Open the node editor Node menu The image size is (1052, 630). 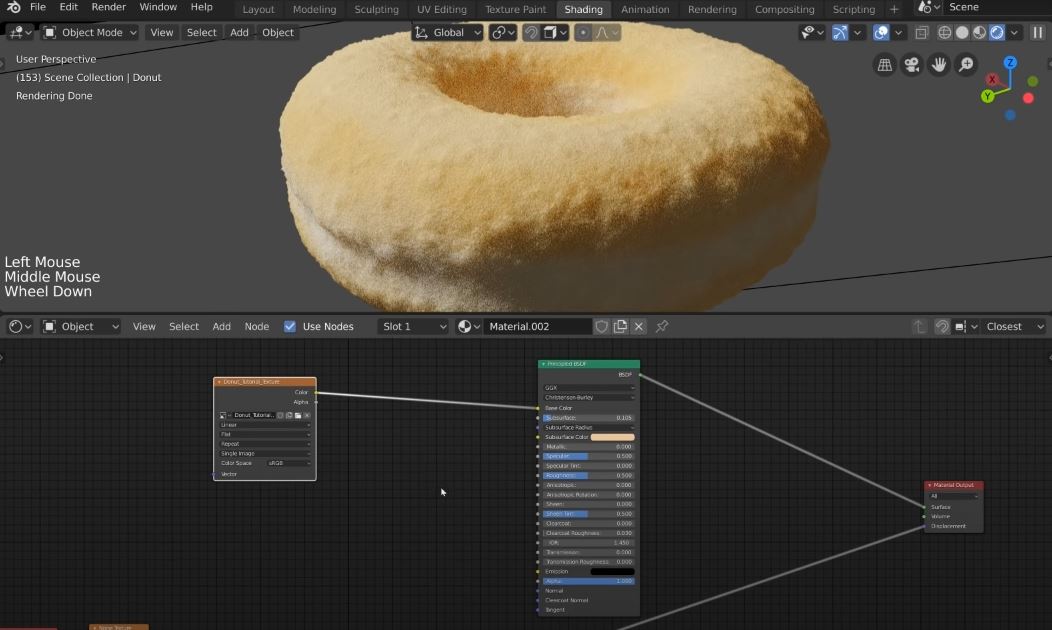click(256, 326)
